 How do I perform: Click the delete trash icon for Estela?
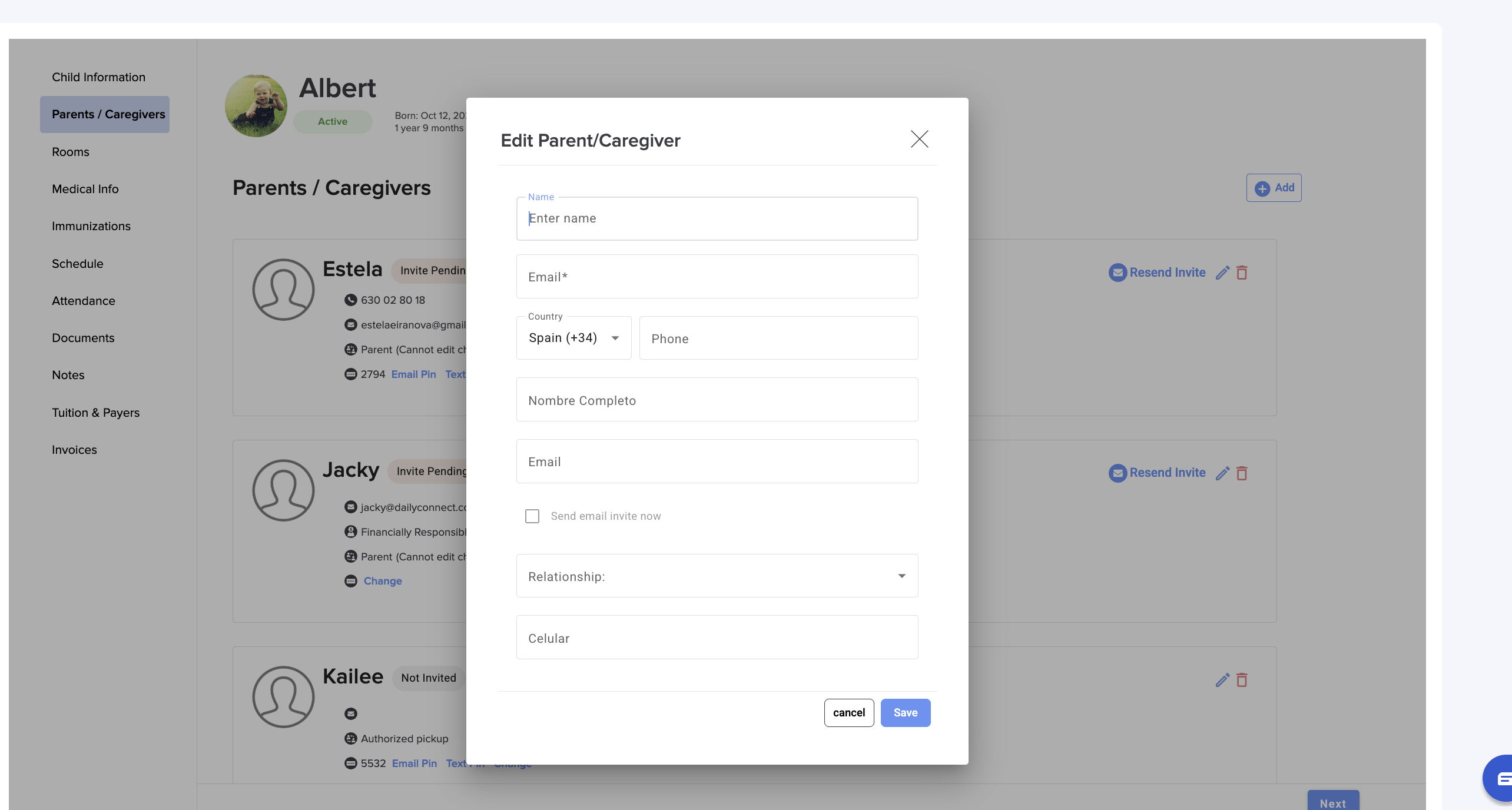1242,273
